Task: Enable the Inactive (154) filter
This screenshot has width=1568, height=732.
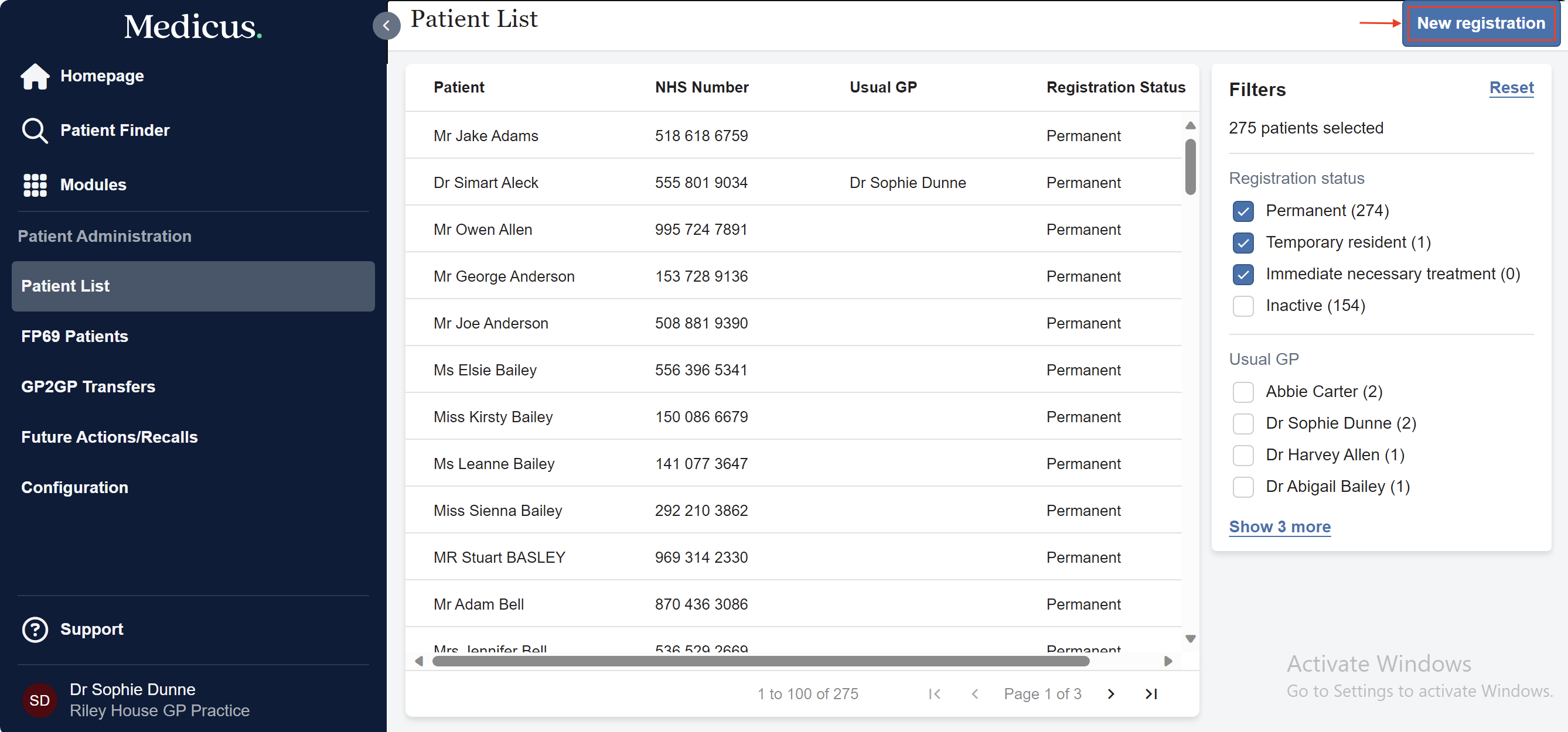Action: pos(1243,306)
